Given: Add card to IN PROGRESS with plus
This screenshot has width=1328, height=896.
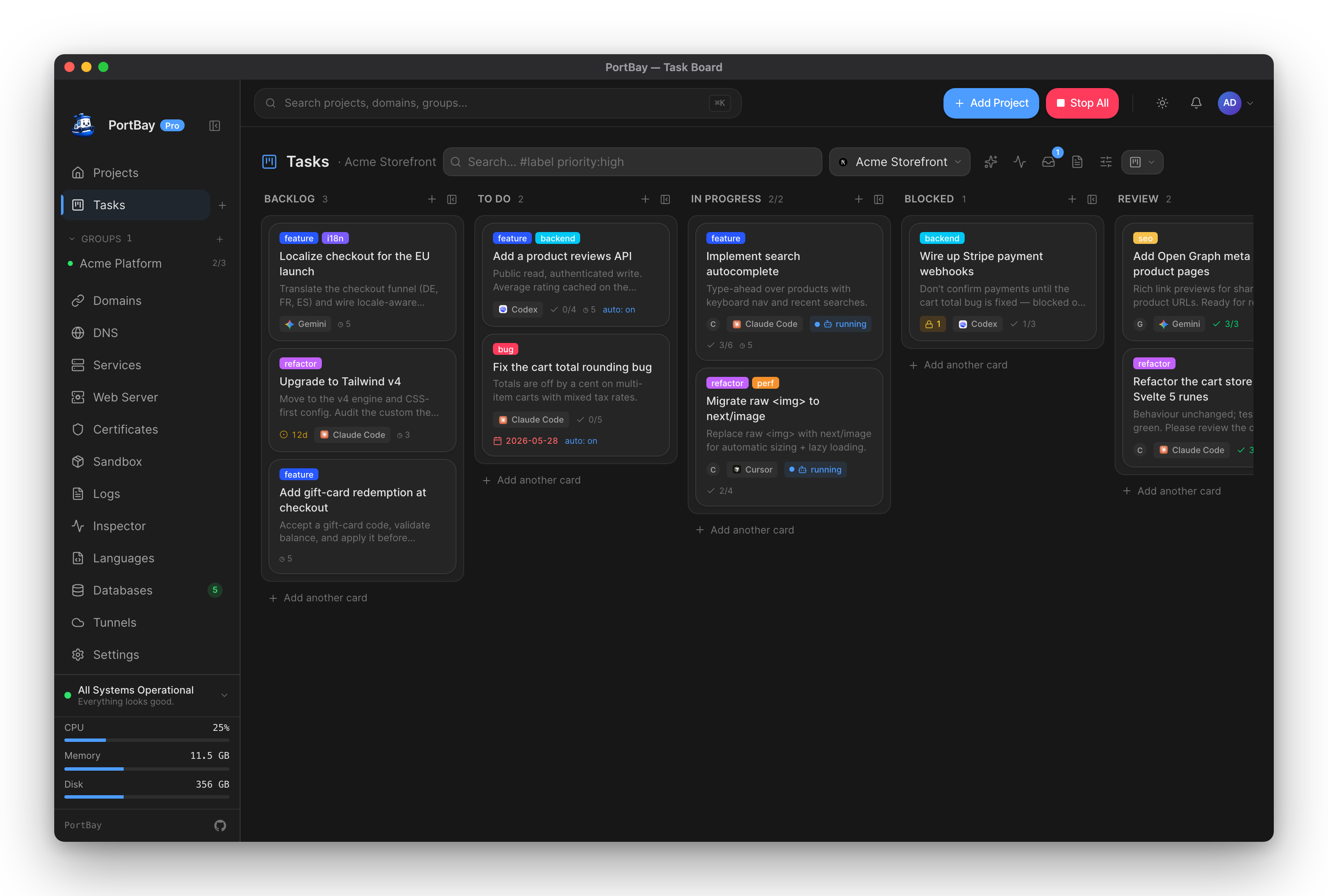Looking at the screenshot, I should (x=859, y=199).
